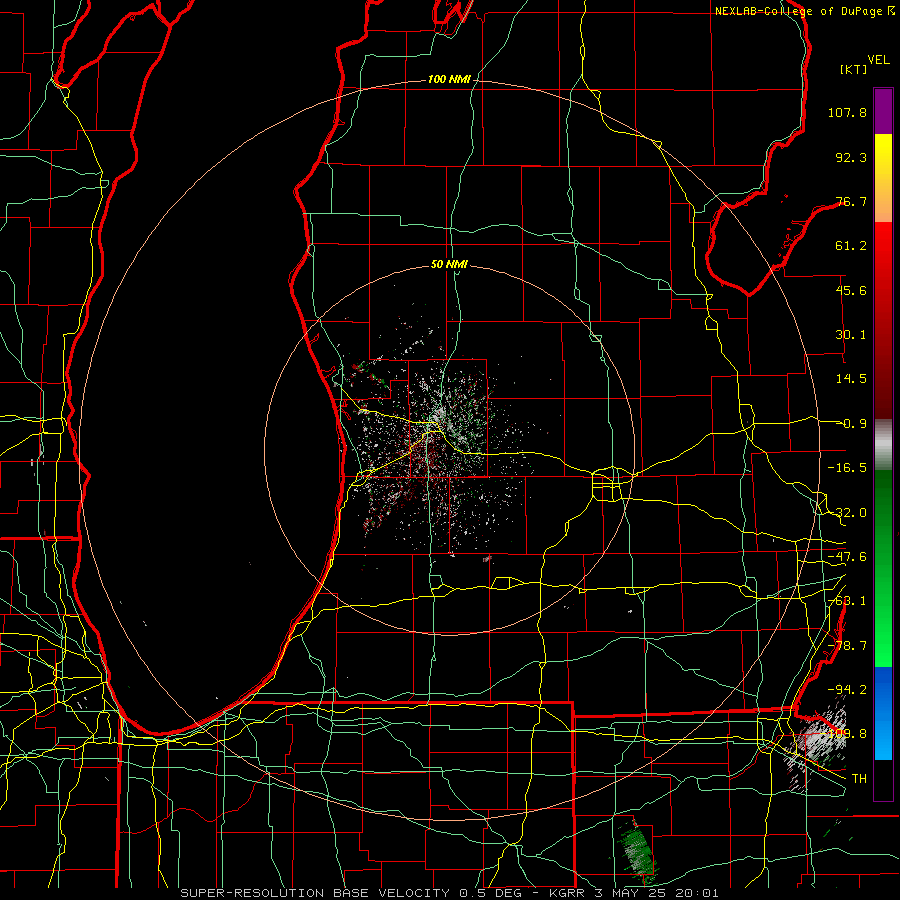Select the 30.1 velocity scale value
Screen dimensions: 900x900
point(851,335)
